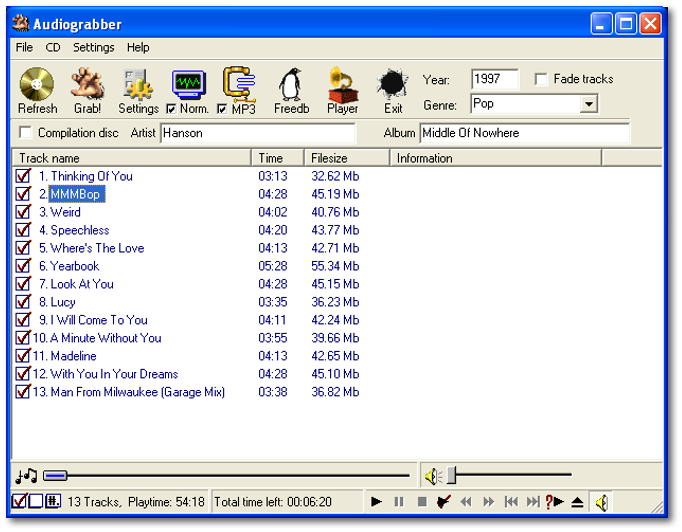The image size is (682, 532).
Task: Open the Genre dropdown arrow
Action: 589,104
